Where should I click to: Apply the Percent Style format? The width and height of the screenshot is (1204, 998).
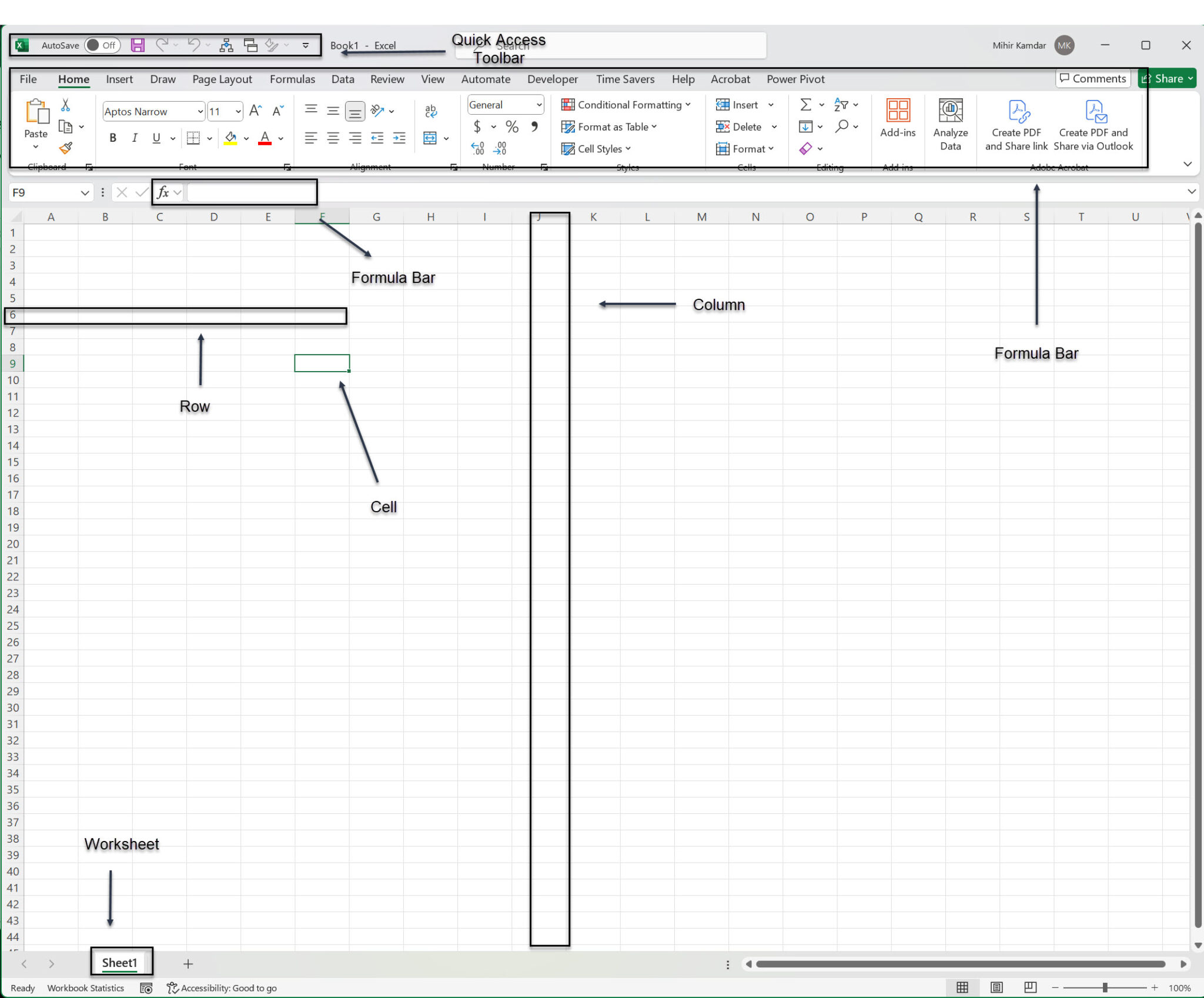click(x=511, y=126)
